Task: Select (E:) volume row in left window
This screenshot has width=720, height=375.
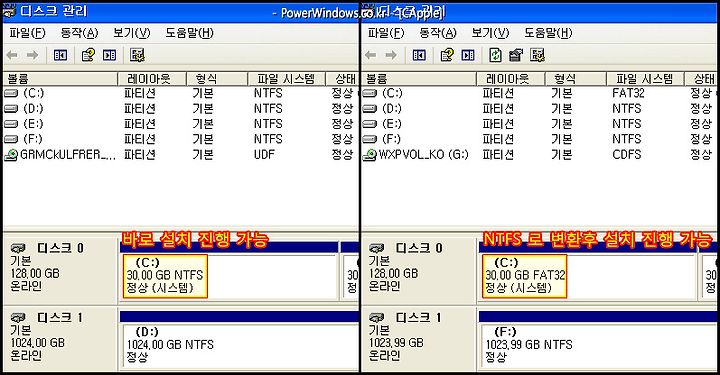Action: 180,124
